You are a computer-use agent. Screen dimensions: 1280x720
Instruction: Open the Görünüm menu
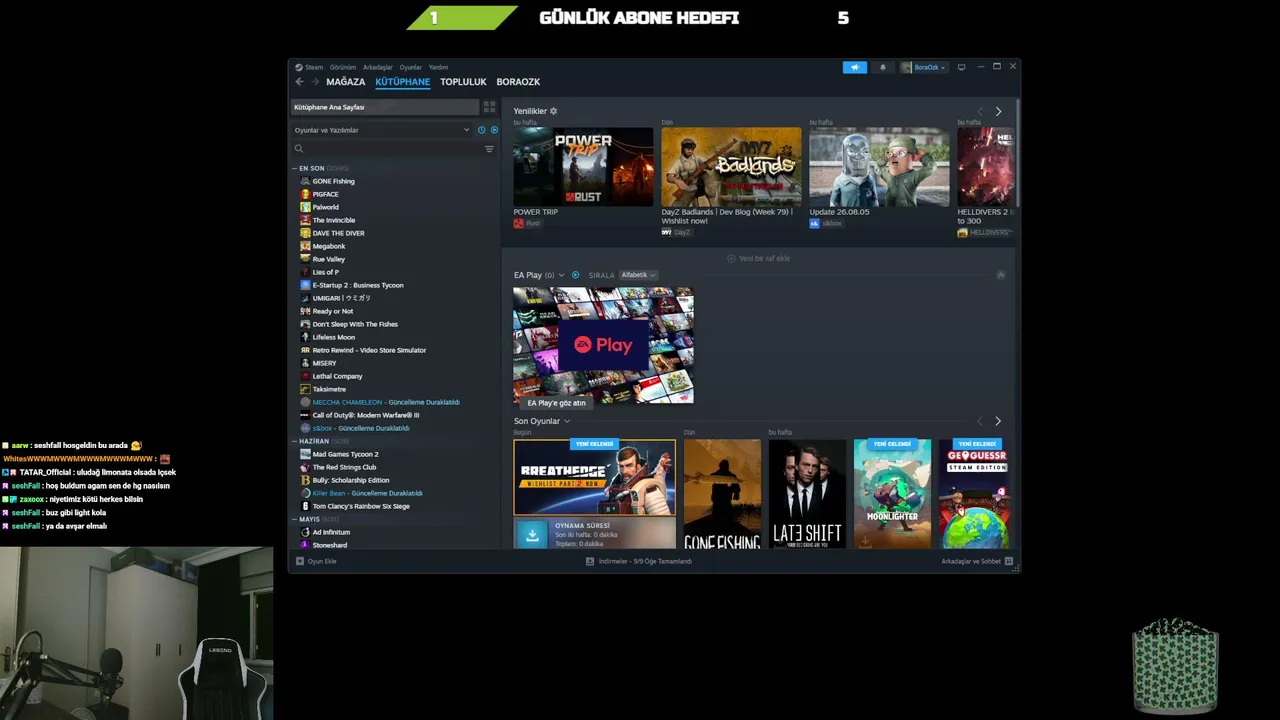point(343,67)
